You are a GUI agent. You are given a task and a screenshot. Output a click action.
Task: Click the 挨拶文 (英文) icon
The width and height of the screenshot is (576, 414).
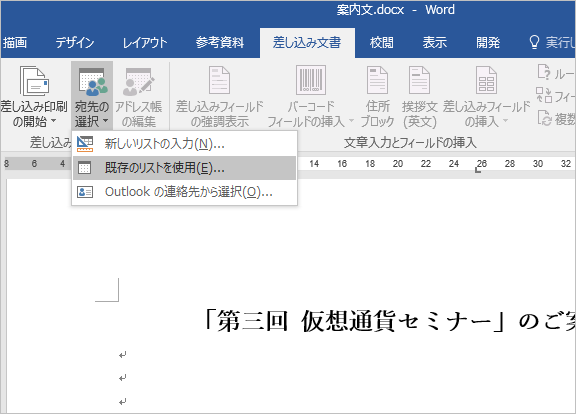pyautogui.click(x=419, y=80)
